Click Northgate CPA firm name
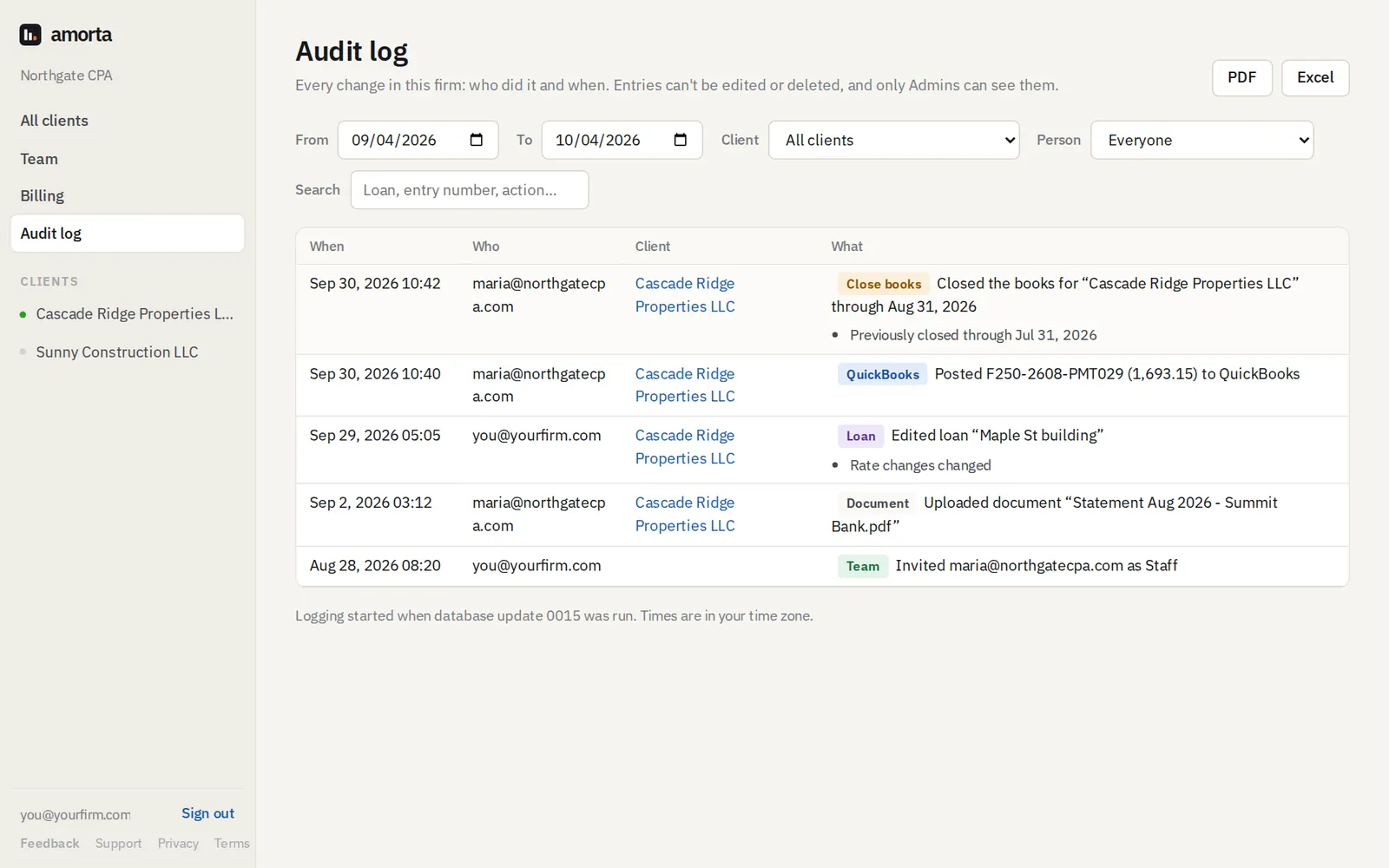1389x868 pixels. (x=67, y=76)
